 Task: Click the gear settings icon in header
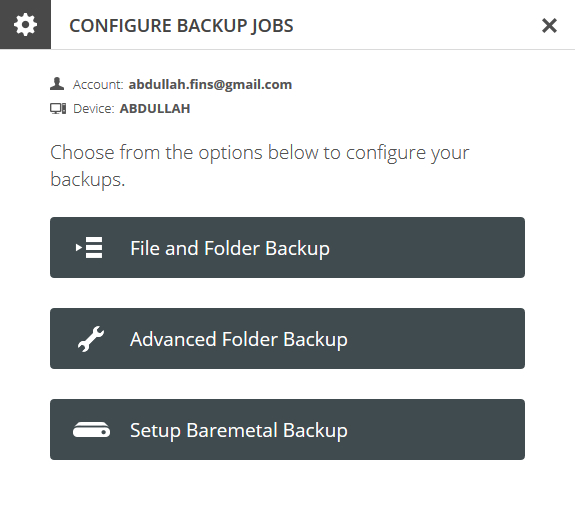[25, 25]
